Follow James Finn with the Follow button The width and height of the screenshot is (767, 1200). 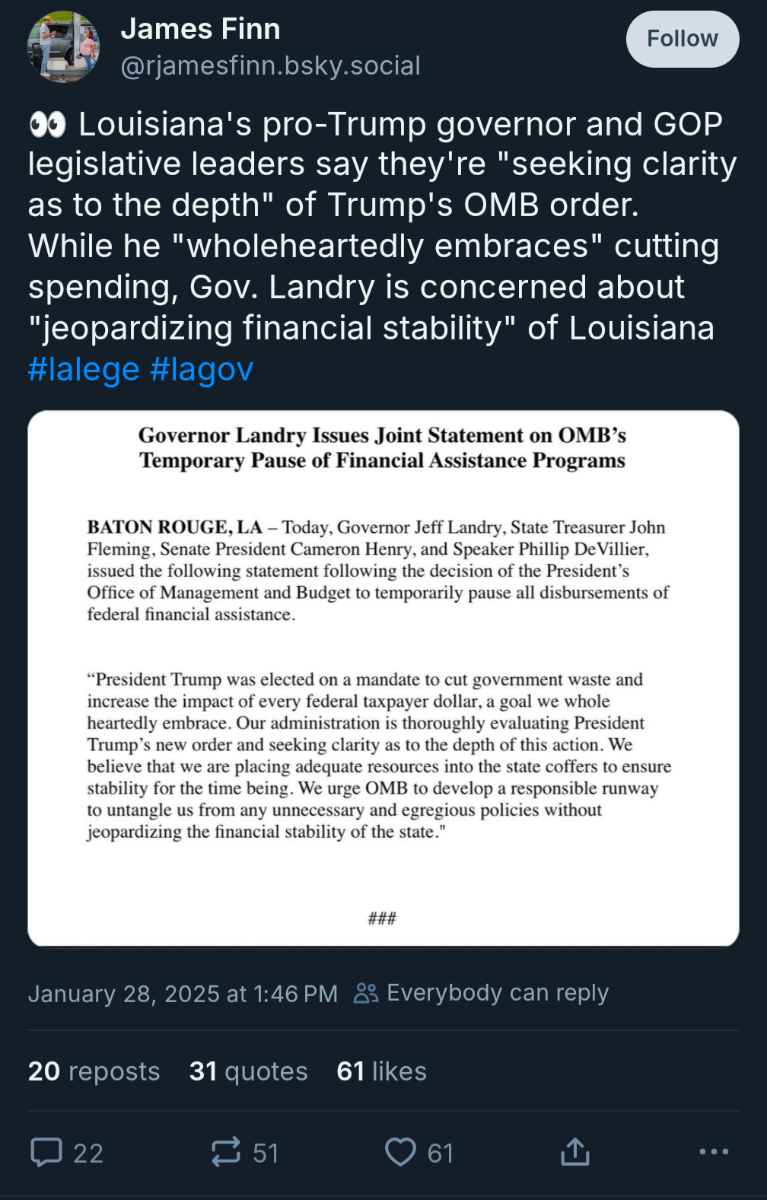pyautogui.click(x=682, y=39)
